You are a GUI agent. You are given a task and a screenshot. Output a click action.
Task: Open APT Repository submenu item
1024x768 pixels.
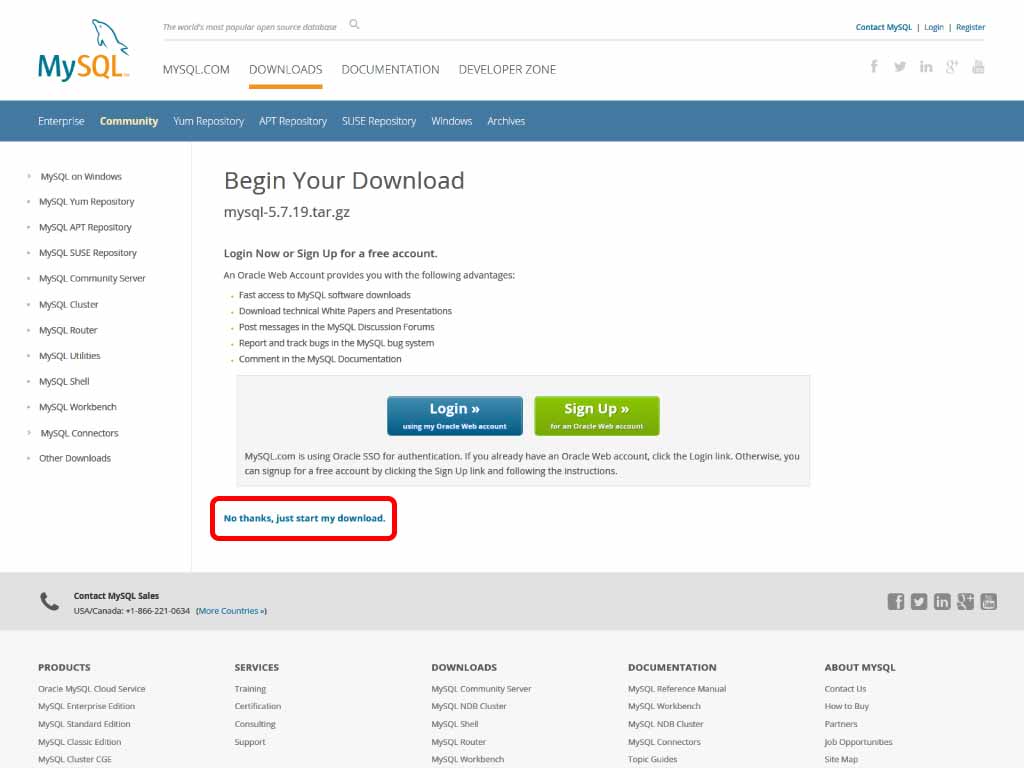click(x=293, y=121)
